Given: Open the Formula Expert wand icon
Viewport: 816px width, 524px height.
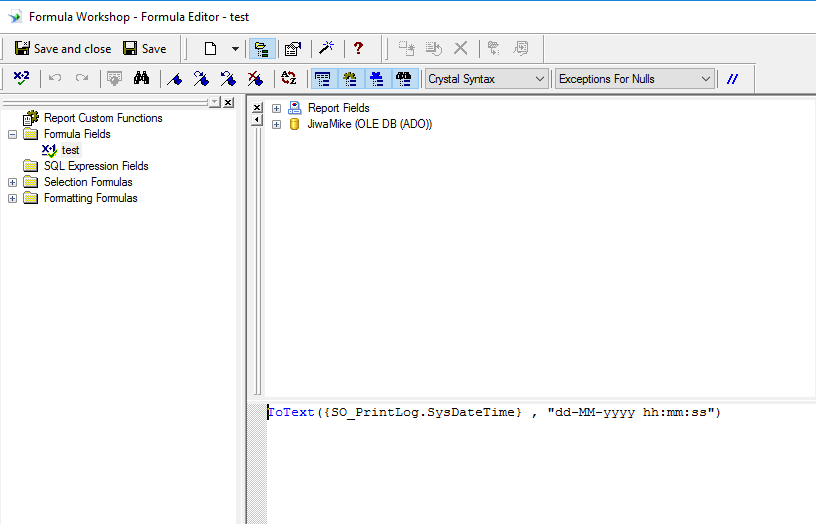Looking at the screenshot, I should (x=326, y=48).
